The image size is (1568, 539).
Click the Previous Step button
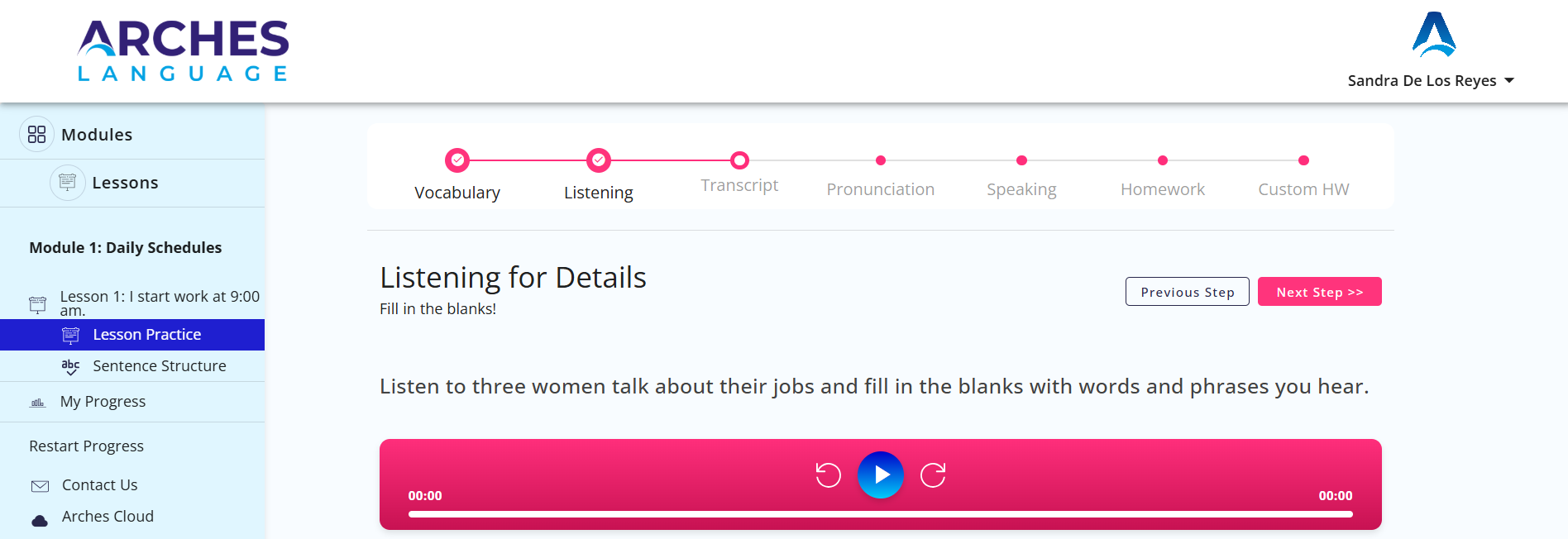pyautogui.click(x=1188, y=292)
